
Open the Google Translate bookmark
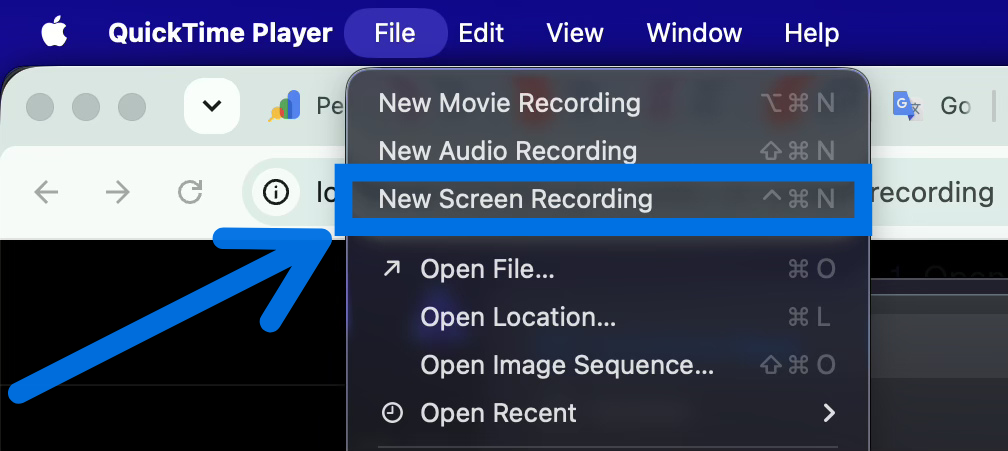coord(931,106)
